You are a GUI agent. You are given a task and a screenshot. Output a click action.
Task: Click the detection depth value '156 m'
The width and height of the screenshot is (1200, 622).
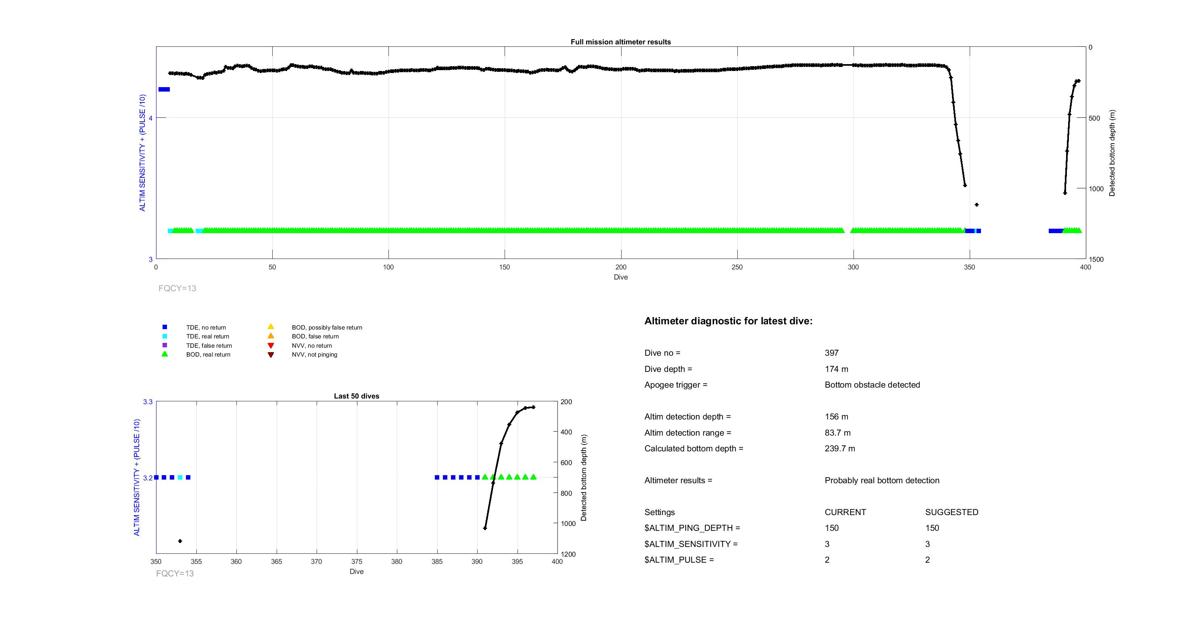point(836,417)
